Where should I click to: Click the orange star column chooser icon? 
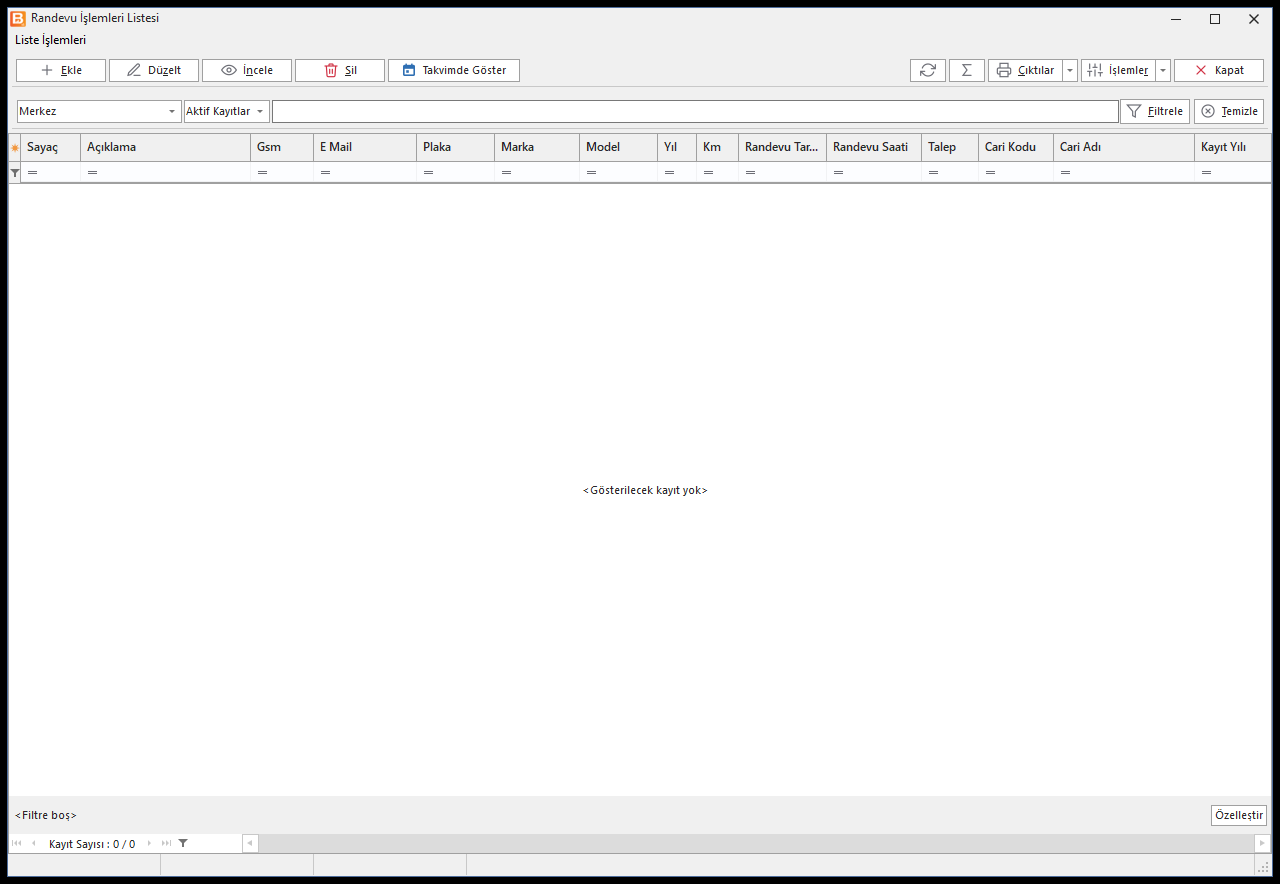(x=15, y=147)
